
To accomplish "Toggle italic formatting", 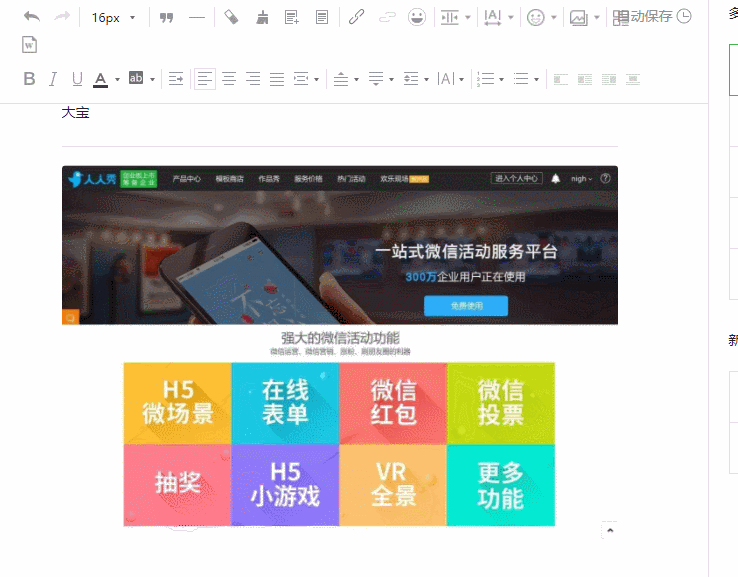I will click(x=53, y=79).
